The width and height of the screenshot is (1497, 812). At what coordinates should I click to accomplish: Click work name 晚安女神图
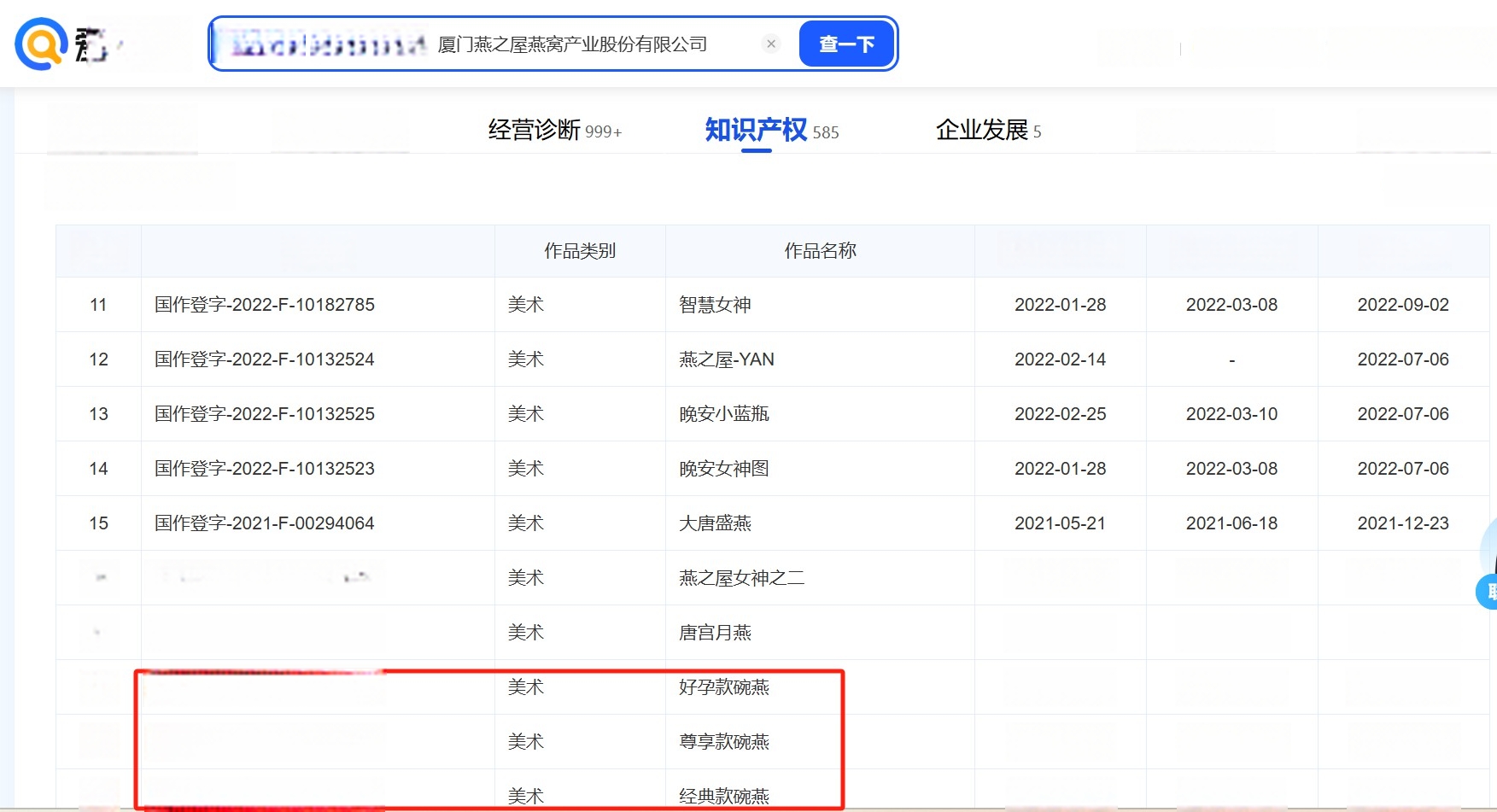coord(724,469)
